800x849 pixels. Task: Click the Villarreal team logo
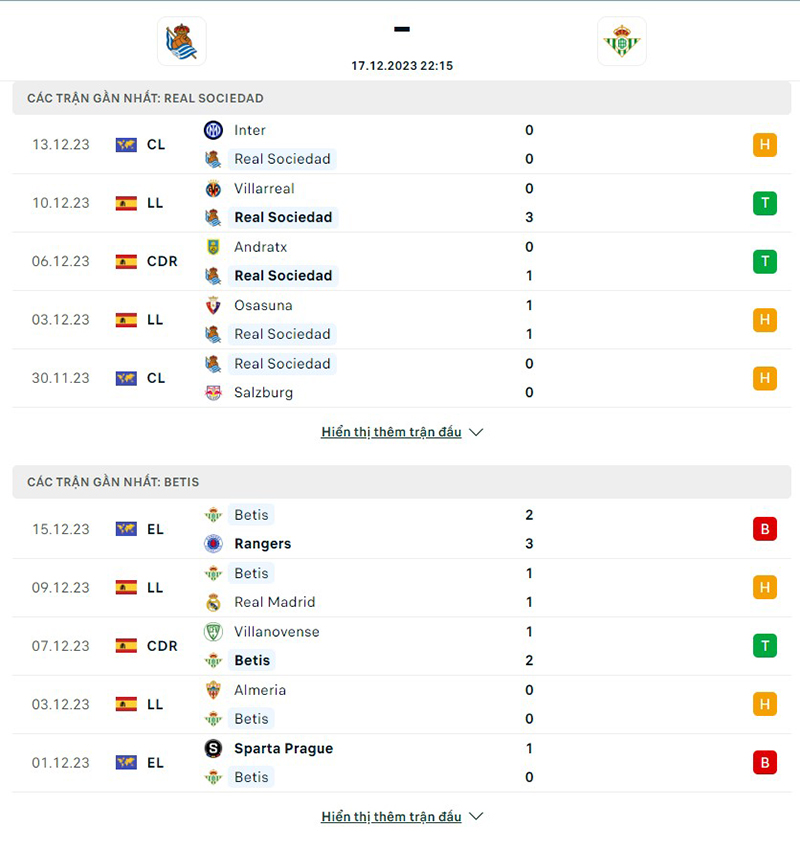click(214, 188)
